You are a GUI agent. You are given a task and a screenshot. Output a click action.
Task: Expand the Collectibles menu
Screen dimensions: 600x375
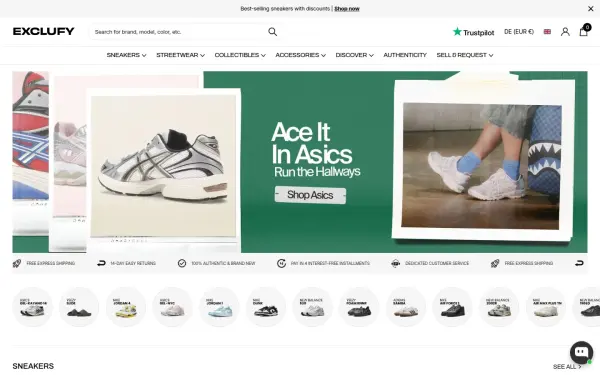pyautogui.click(x=240, y=55)
